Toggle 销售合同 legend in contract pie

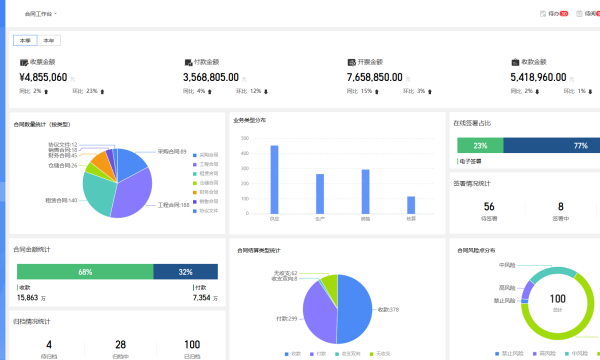coord(205,202)
